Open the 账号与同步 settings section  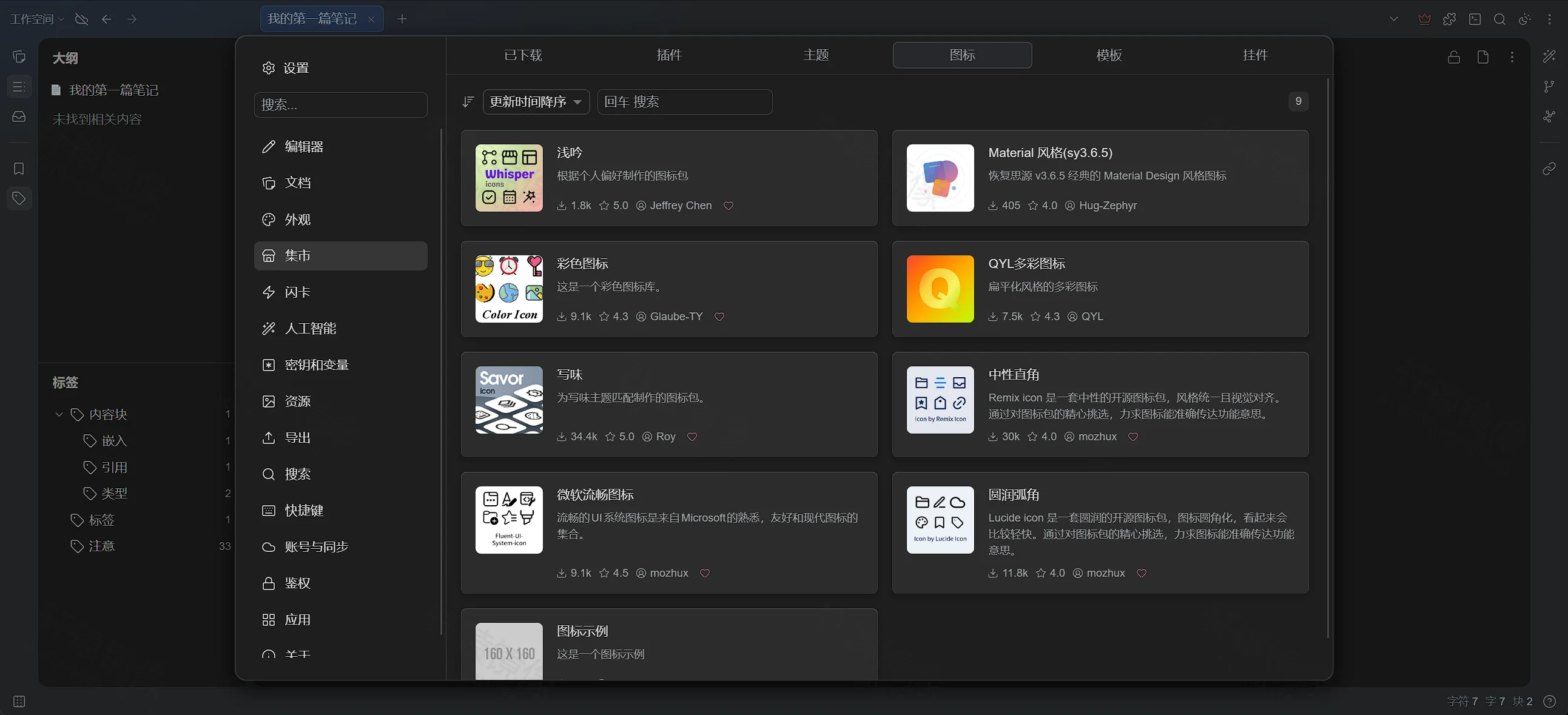click(340, 547)
